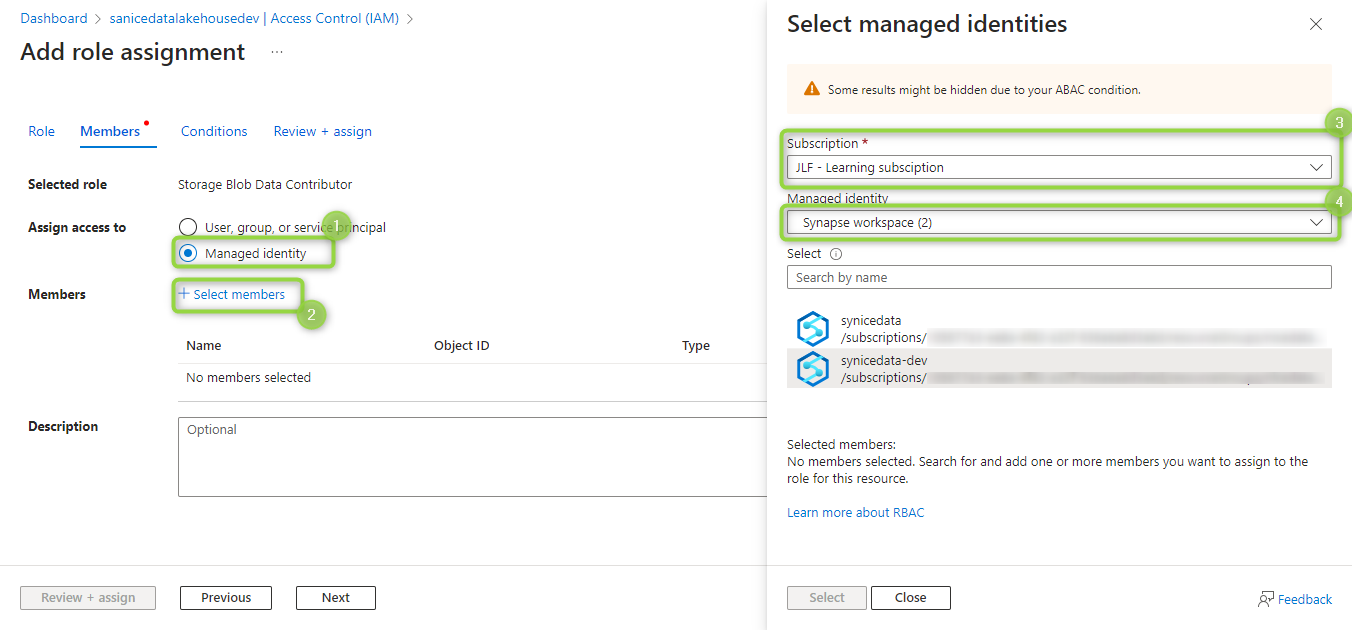Click the synicedata Synapse workspace icon
1352x630 pixels.
pyautogui.click(x=813, y=328)
